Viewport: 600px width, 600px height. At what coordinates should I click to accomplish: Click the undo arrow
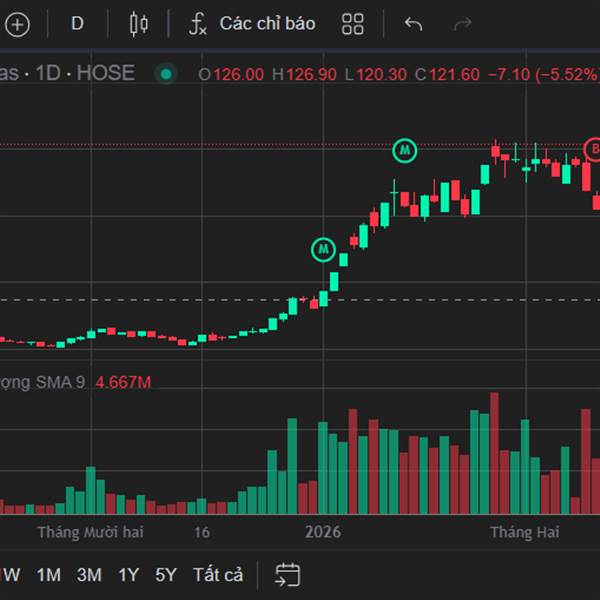pyautogui.click(x=413, y=24)
